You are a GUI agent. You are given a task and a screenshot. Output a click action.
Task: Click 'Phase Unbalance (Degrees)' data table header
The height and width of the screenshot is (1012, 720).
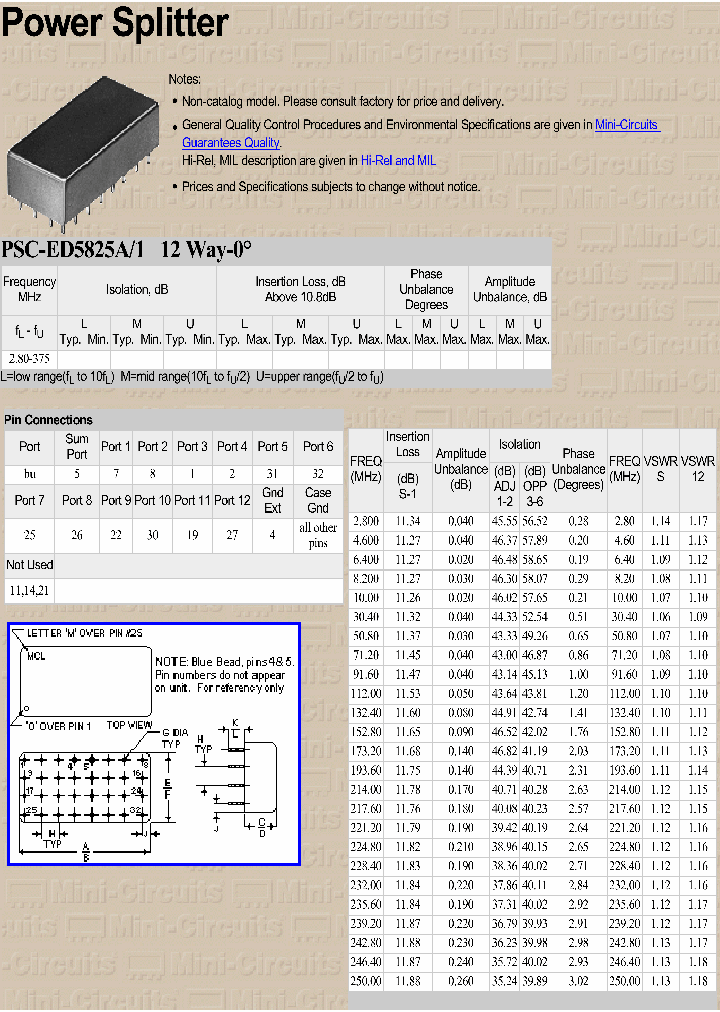[578, 469]
